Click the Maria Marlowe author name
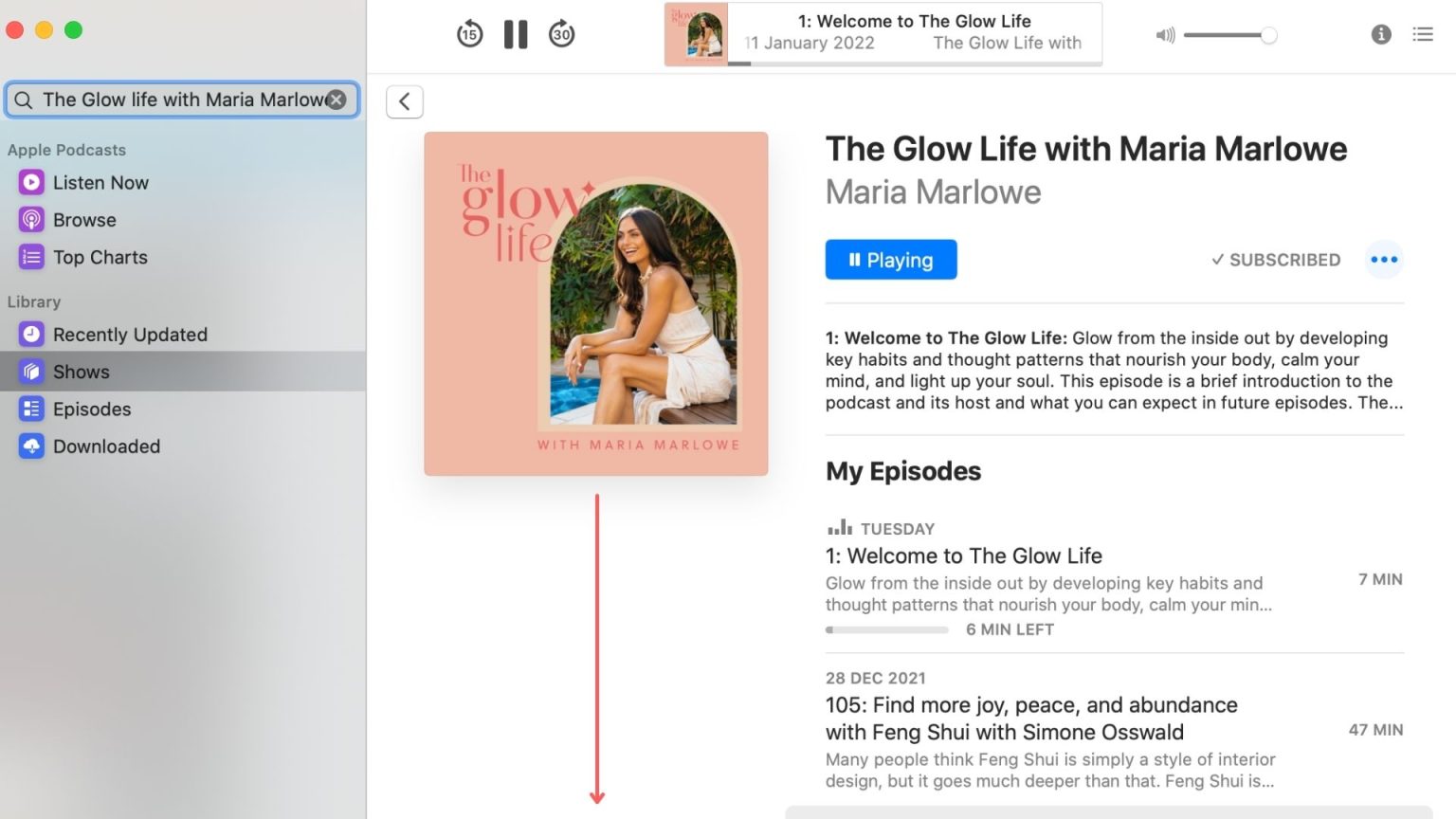This screenshot has width=1456, height=819. point(933,192)
